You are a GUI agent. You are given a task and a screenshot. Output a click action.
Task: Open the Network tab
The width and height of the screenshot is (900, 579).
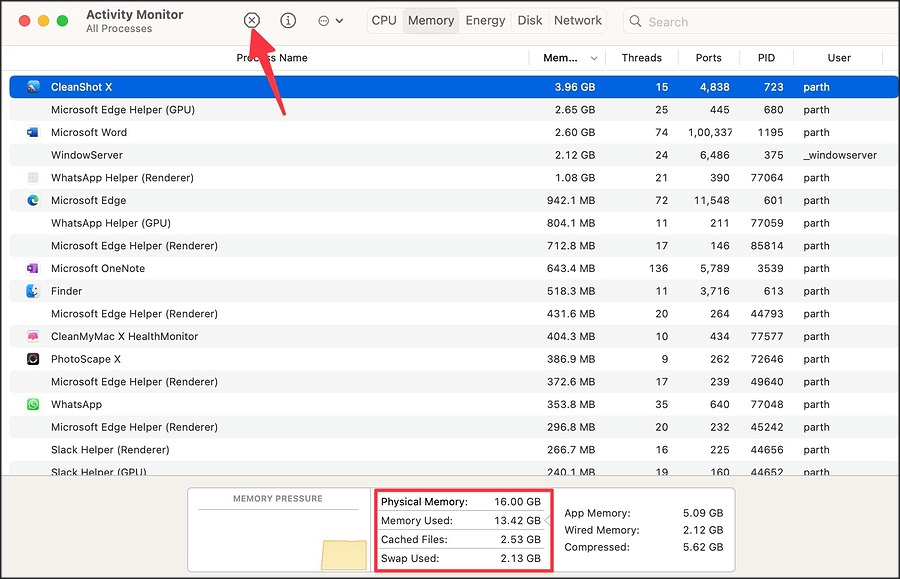(x=578, y=21)
